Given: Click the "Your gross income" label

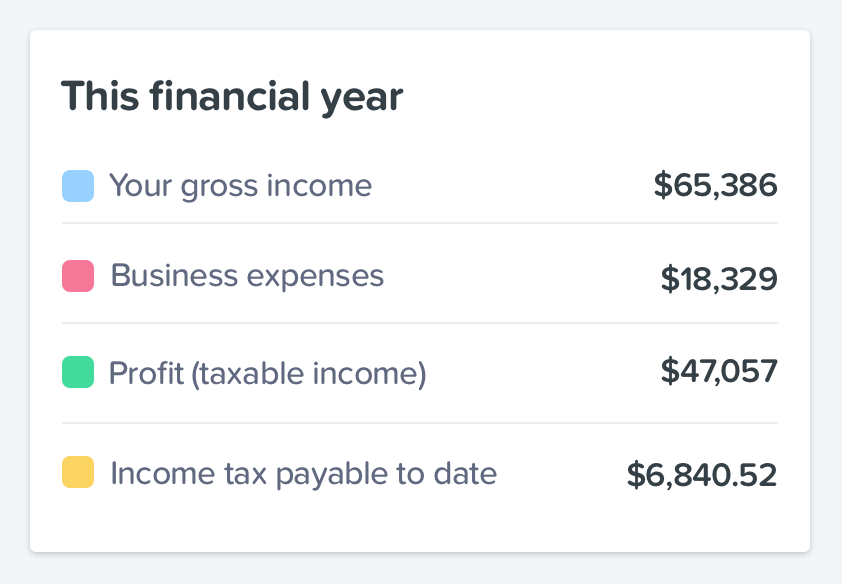Looking at the screenshot, I should click(240, 186).
